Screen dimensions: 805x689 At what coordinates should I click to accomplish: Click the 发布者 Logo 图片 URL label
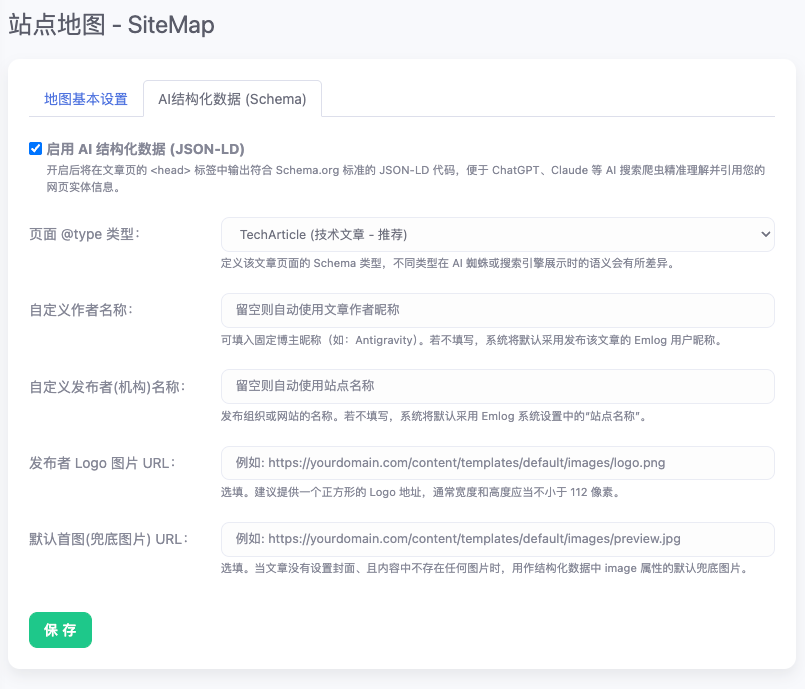click(x=103, y=463)
